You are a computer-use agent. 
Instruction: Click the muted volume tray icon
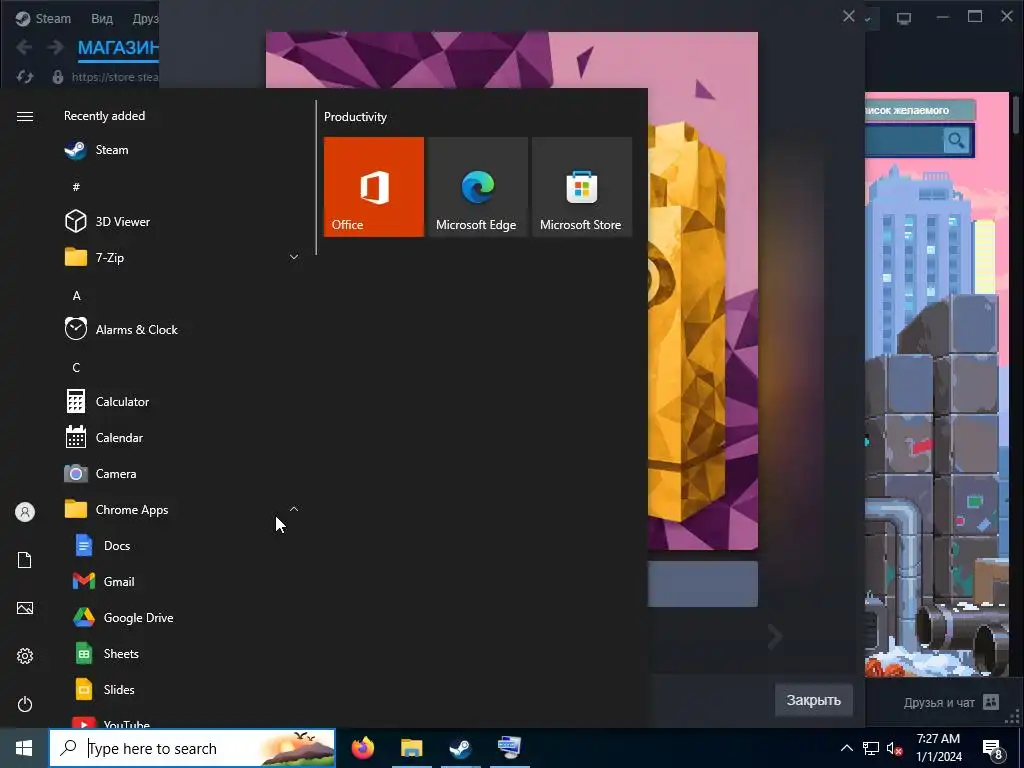[x=895, y=748]
